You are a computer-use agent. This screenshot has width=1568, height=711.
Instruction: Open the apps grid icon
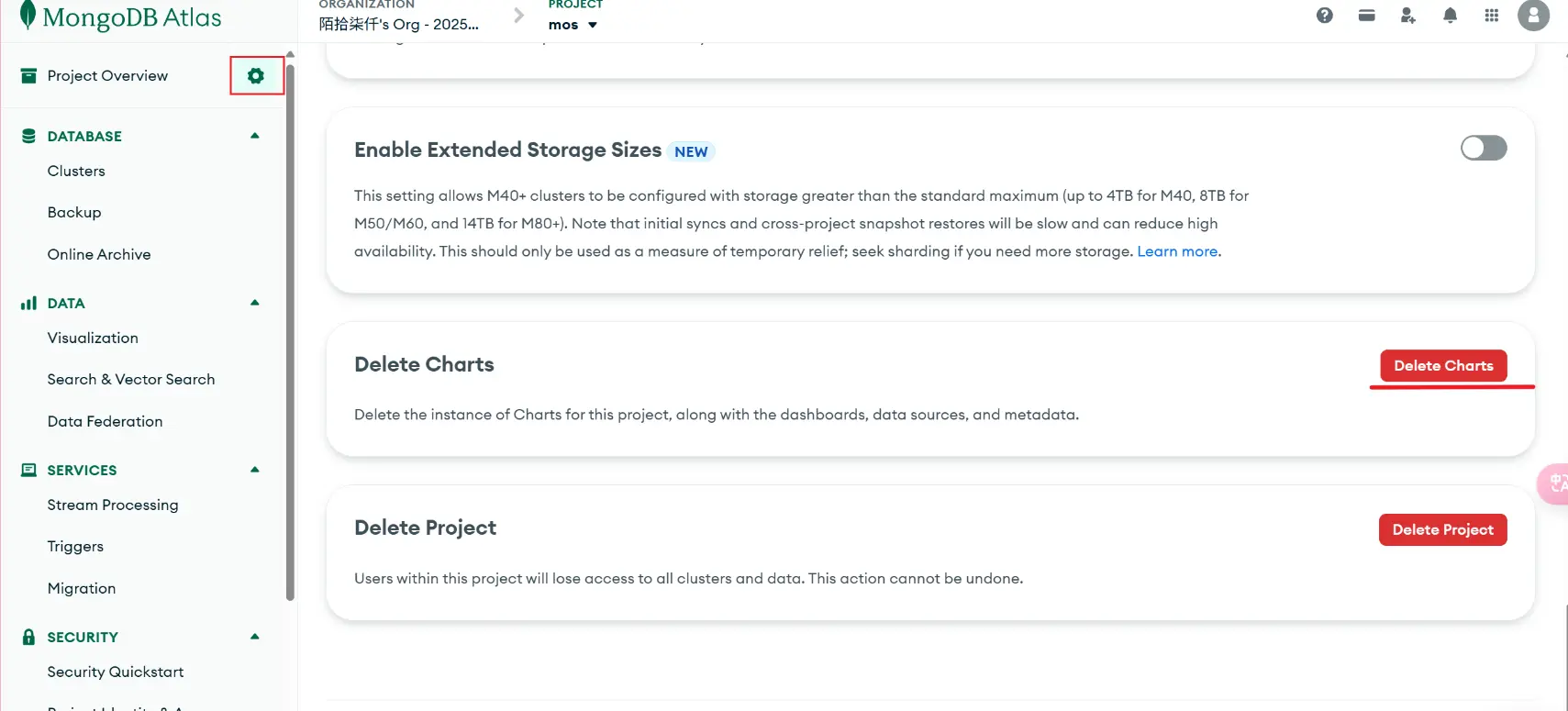point(1491,16)
